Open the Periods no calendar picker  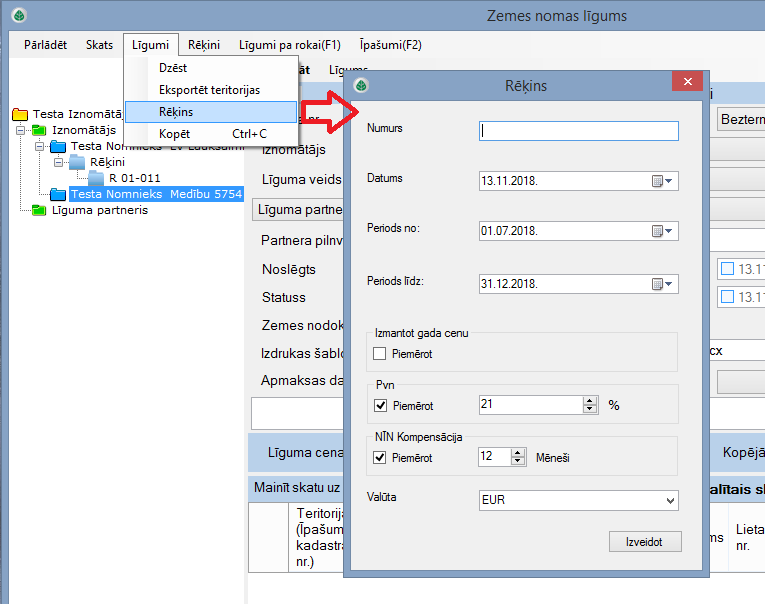(x=664, y=231)
